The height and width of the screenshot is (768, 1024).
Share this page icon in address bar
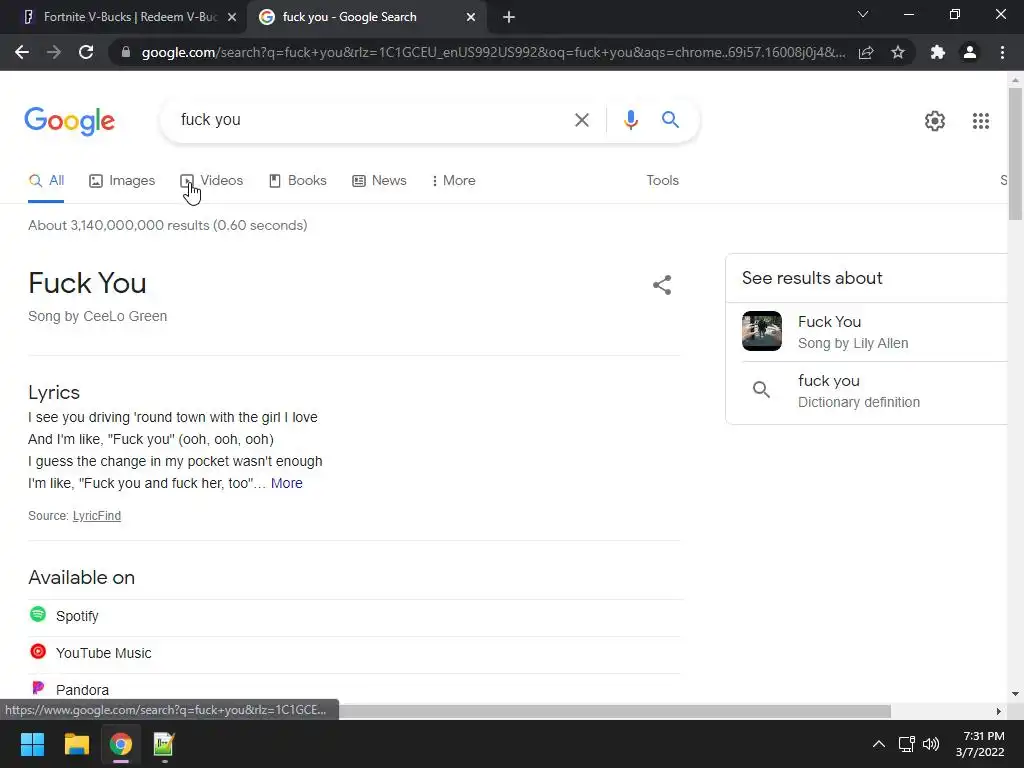[866, 52]
